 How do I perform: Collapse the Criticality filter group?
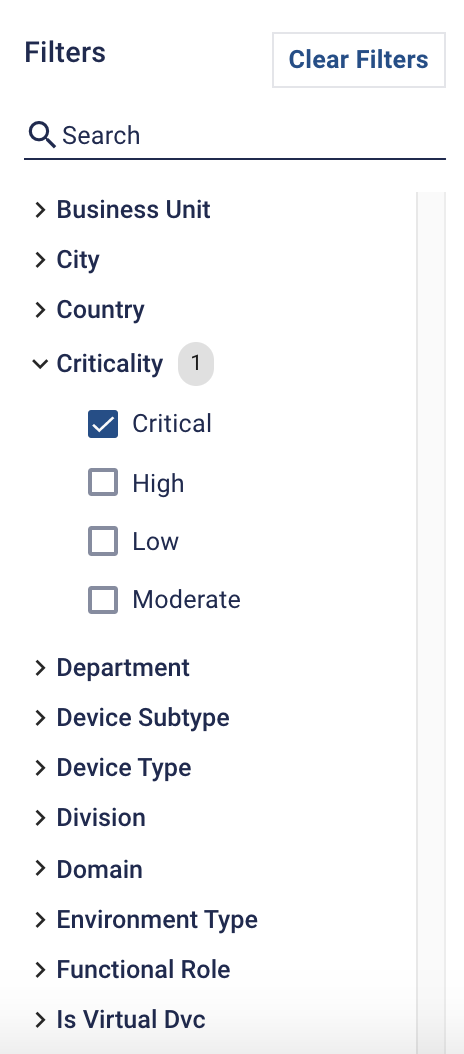[x=40, y=364]
